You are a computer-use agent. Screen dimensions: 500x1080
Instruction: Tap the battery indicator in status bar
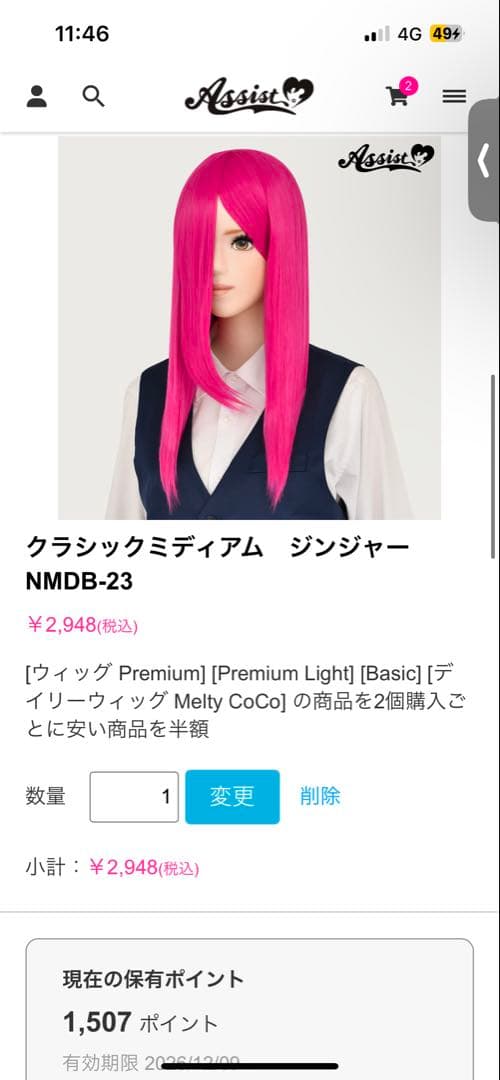(447, 34)
